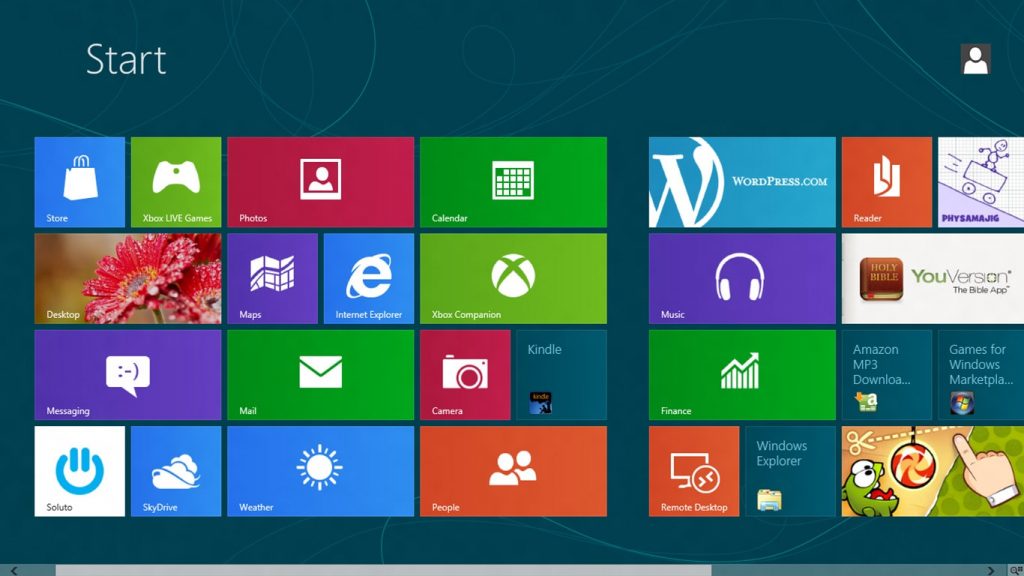Launch Xbox LIVE Games
The image size is (1024, 576).
coord(176,181)
